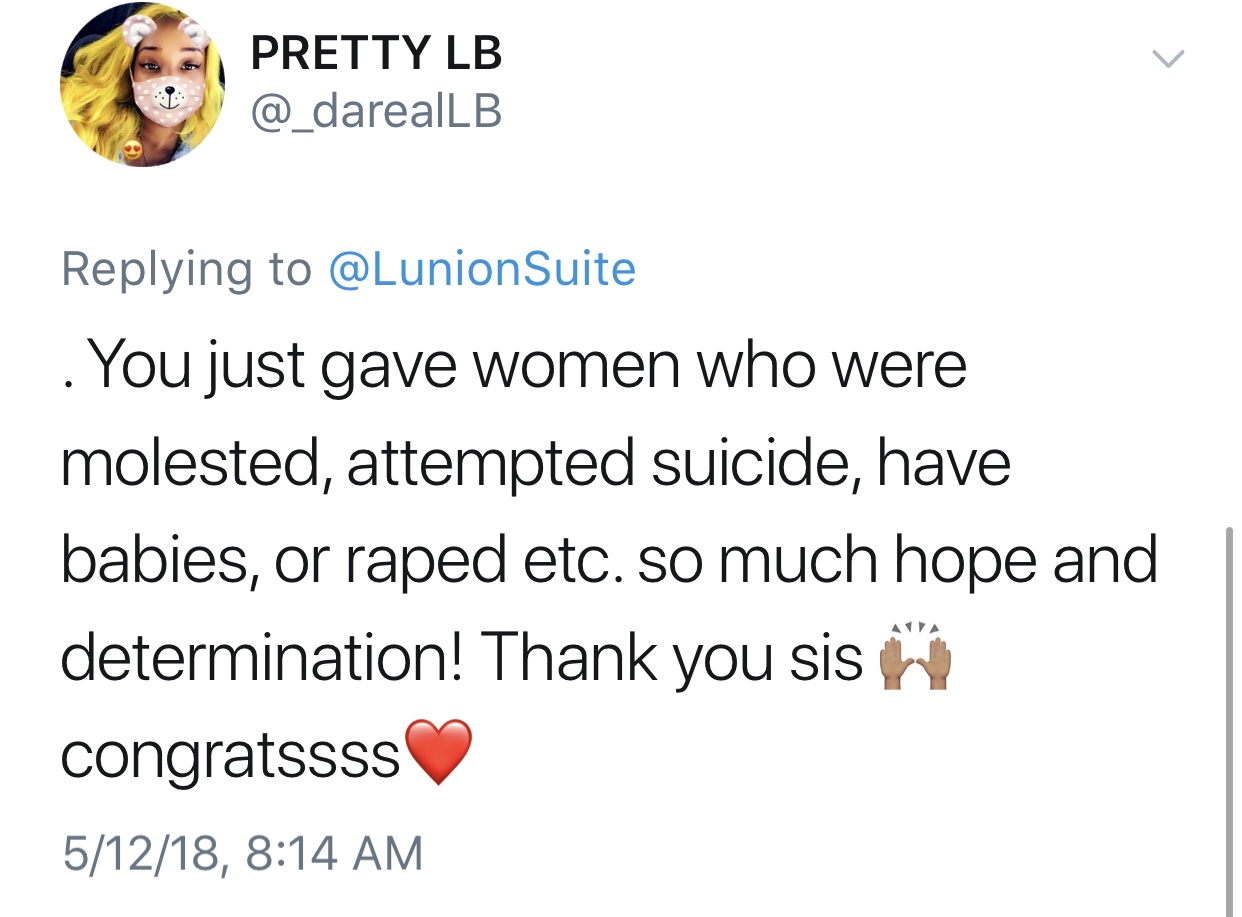Tap the PRETTY LB profile picture
Screen dimensions: 1242x917
coord(142,86)
